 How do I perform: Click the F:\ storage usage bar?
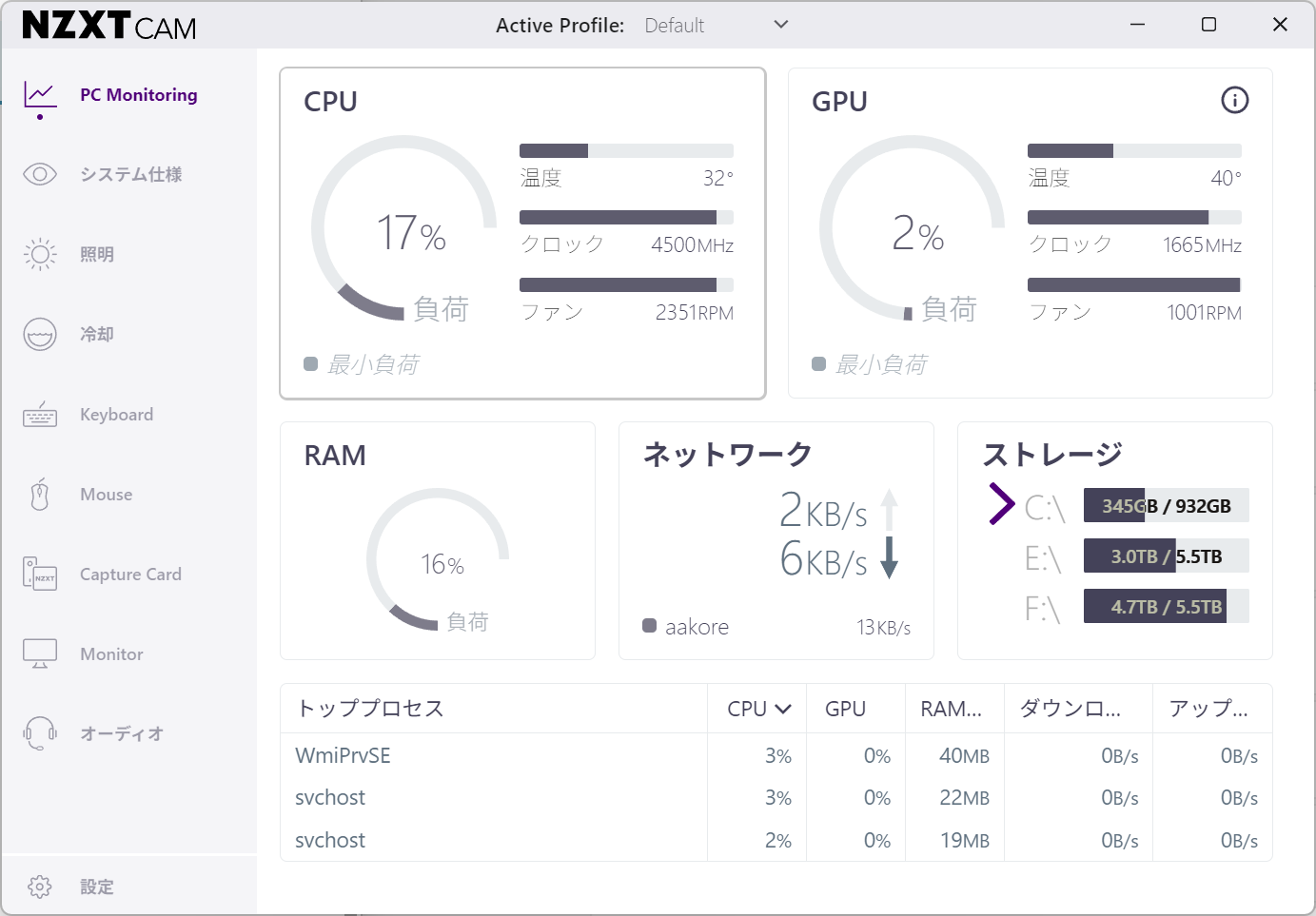pos(1166,607)
